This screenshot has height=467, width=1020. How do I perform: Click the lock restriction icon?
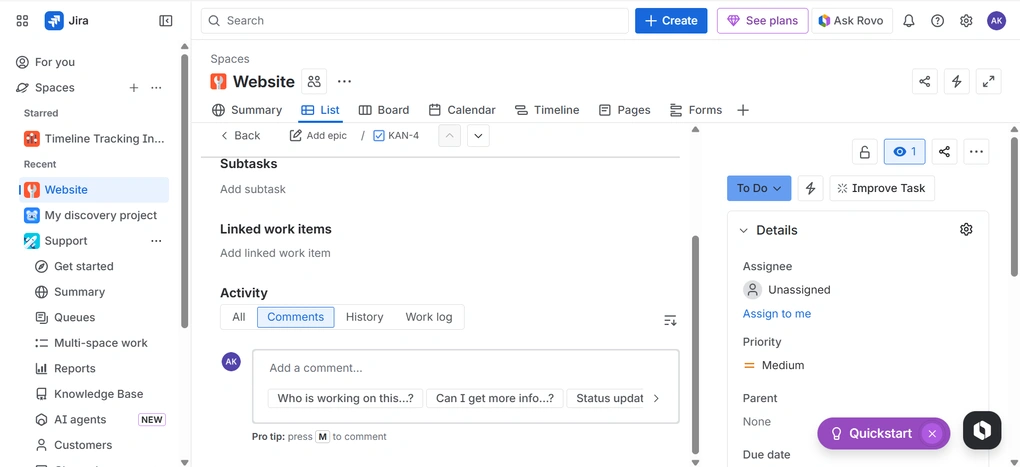865,152
